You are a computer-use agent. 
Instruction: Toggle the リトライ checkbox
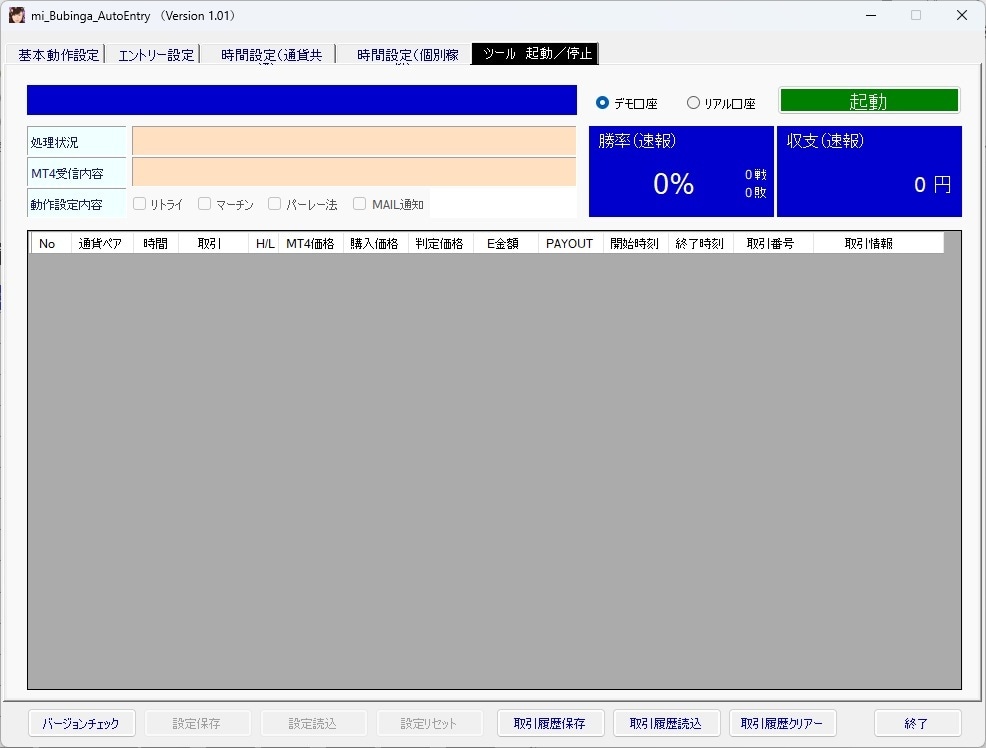click(140, 204)
